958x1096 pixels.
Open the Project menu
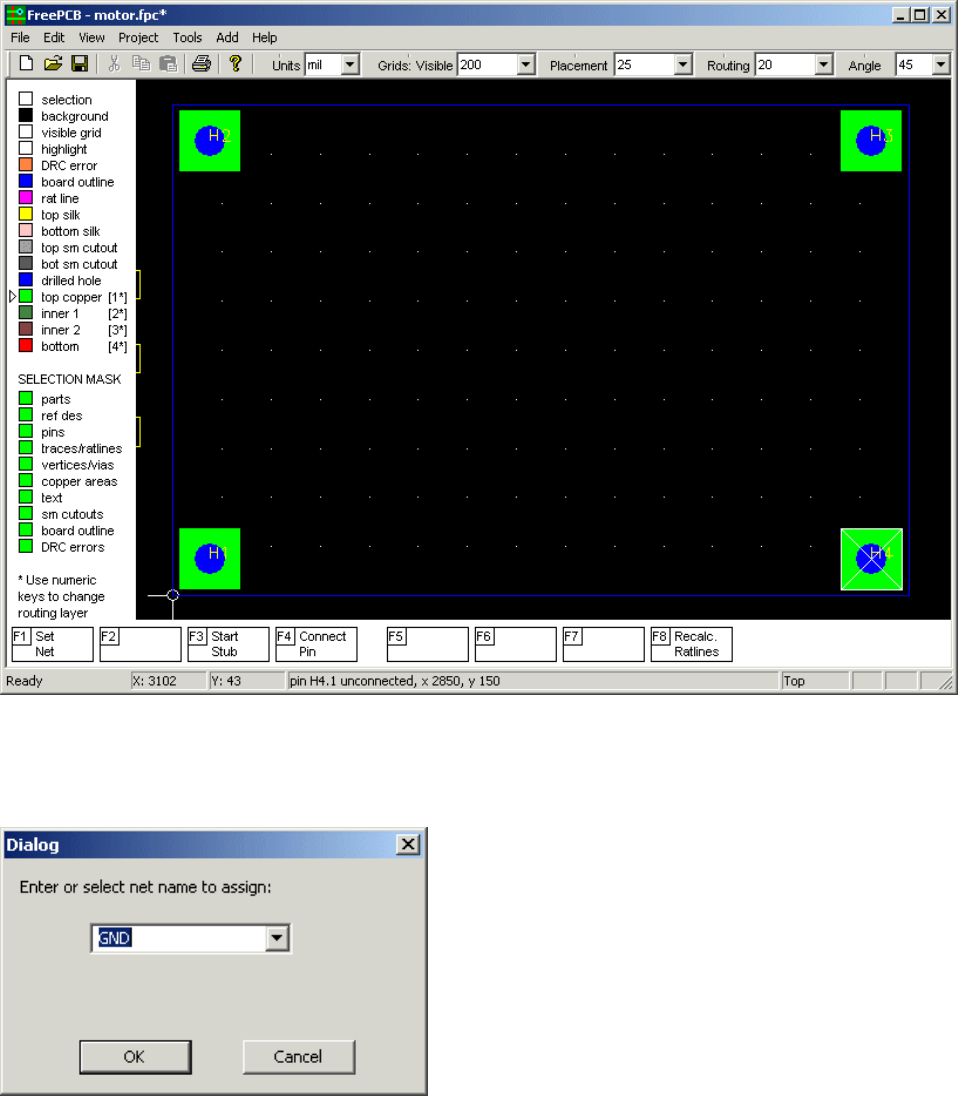[138, 38]
